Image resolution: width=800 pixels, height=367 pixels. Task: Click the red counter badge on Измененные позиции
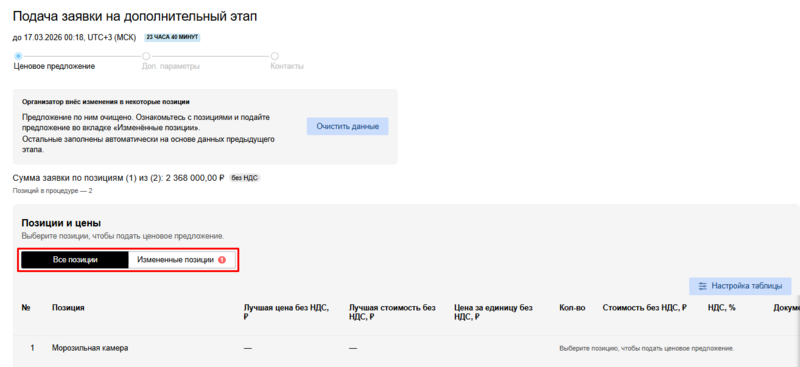tap(221, 260)
